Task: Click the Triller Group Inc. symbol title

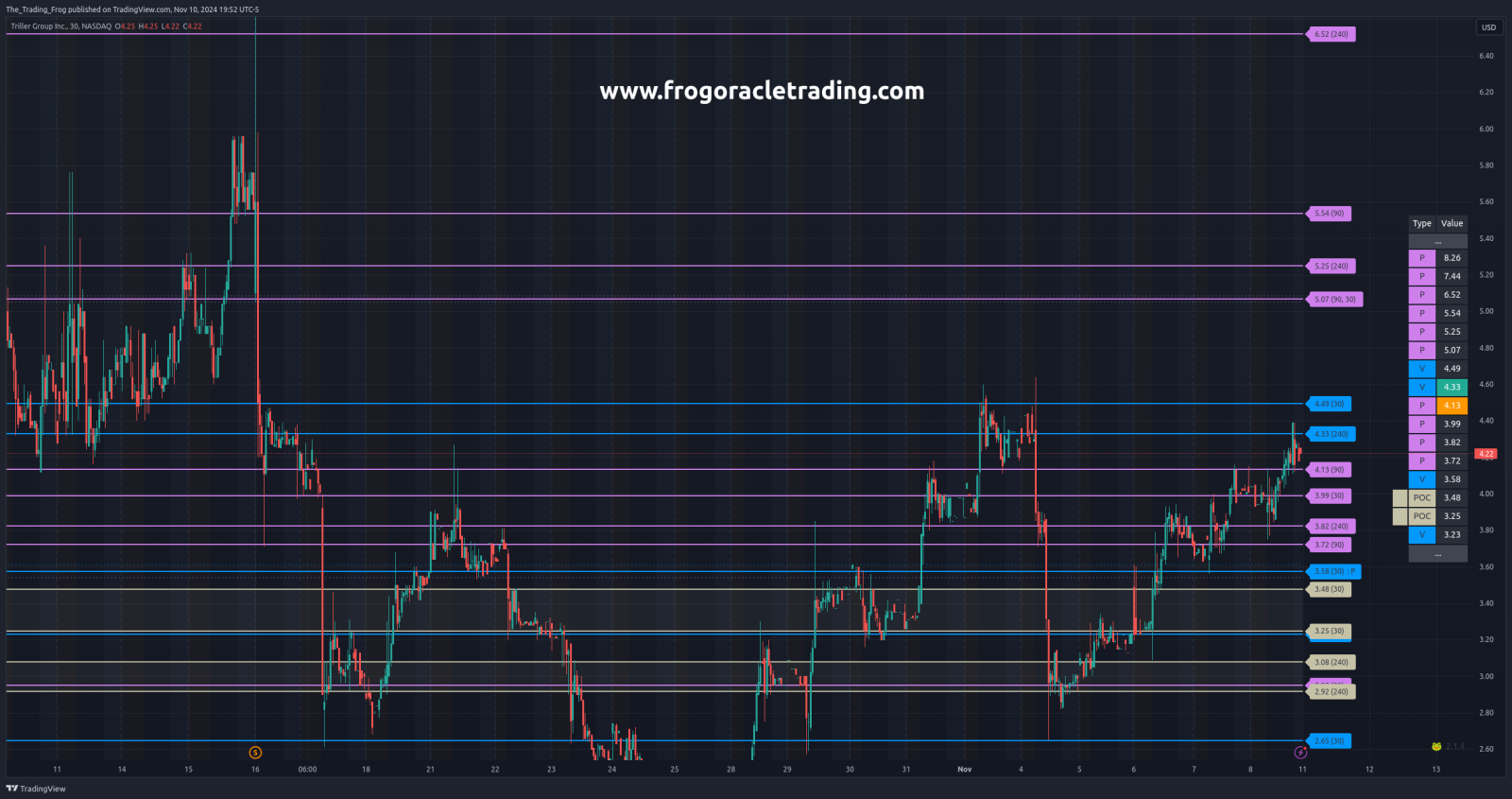Action: pos(60,26)
